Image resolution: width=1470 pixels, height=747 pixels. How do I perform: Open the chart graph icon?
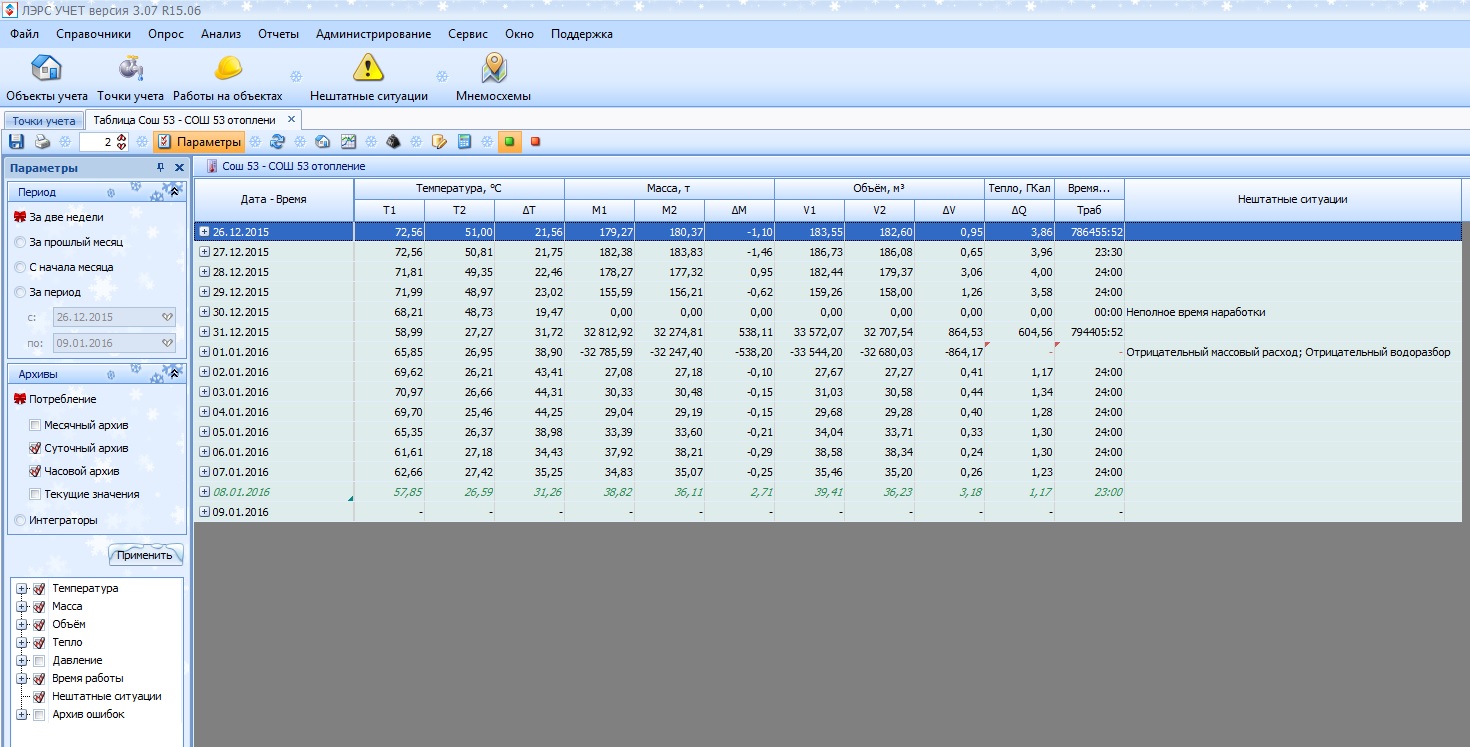point(348,142)
